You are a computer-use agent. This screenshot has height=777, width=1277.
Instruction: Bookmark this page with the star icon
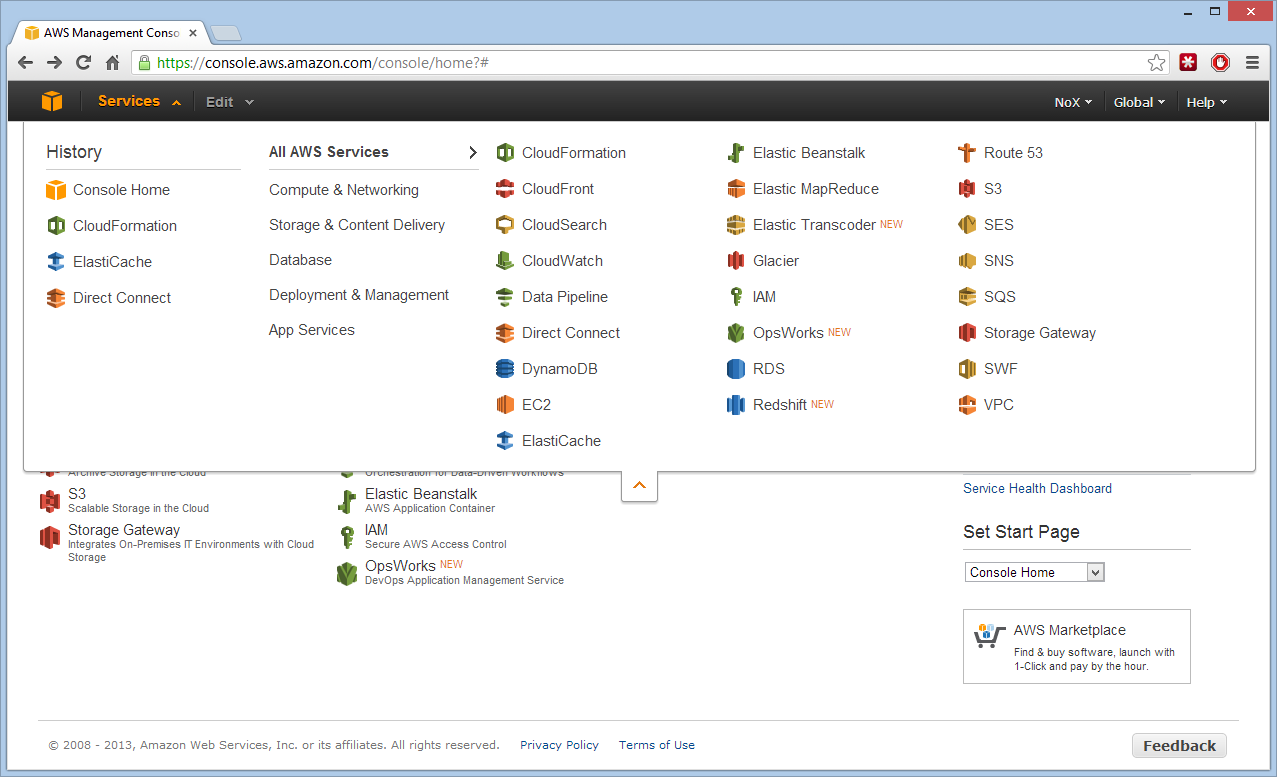click(1157, 63)
